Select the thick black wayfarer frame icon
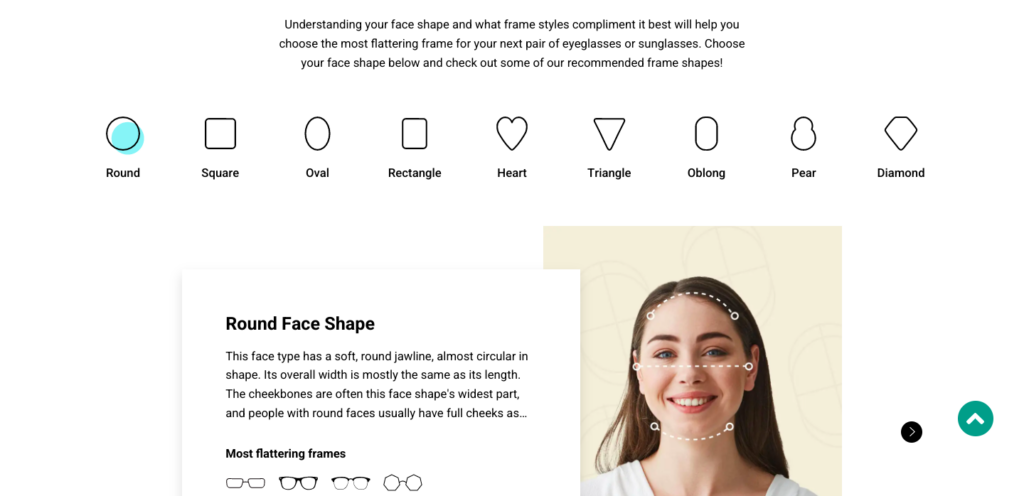1024x496 pixels. coord(298,483)
